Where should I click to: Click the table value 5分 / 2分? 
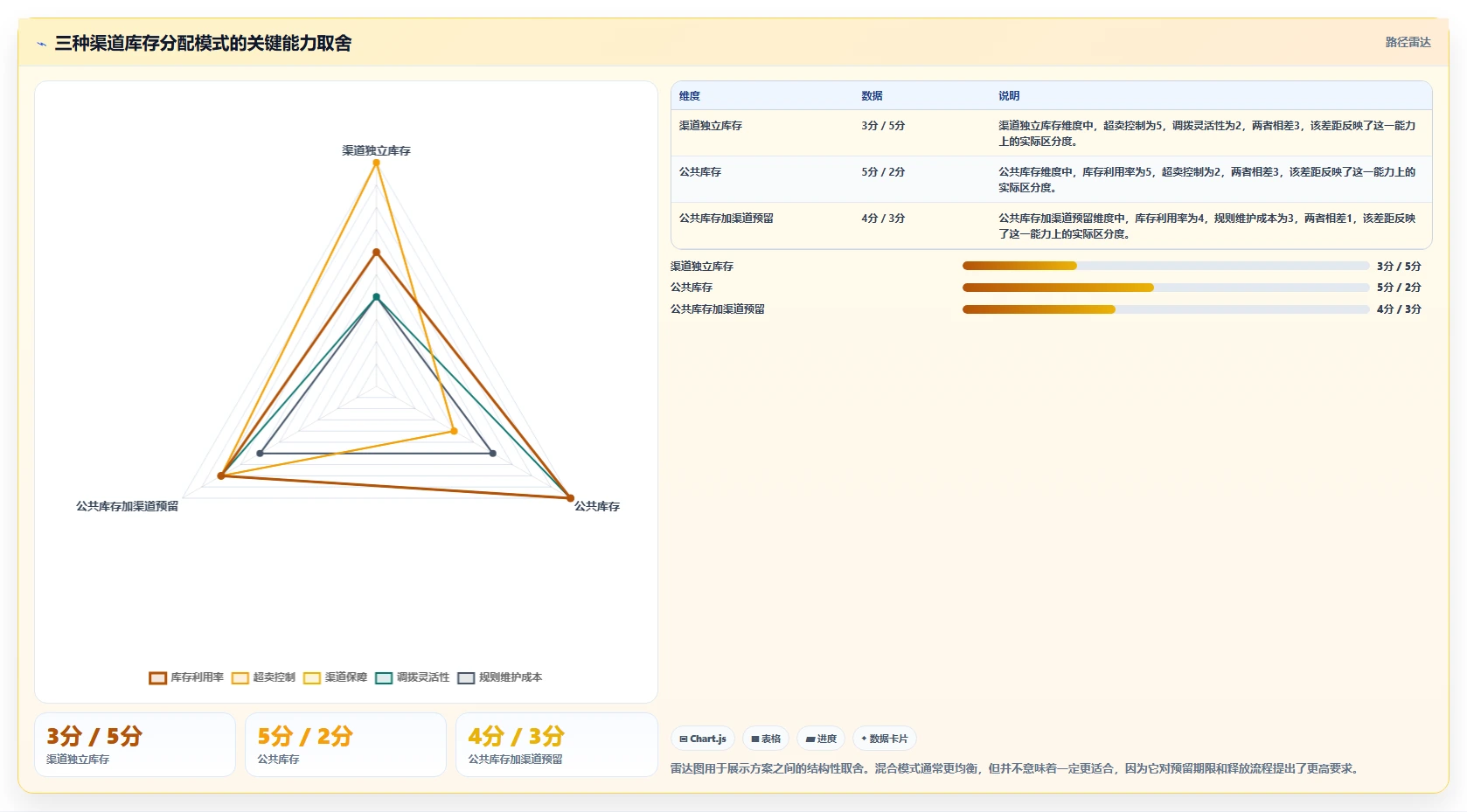click(x=883, y=172)
